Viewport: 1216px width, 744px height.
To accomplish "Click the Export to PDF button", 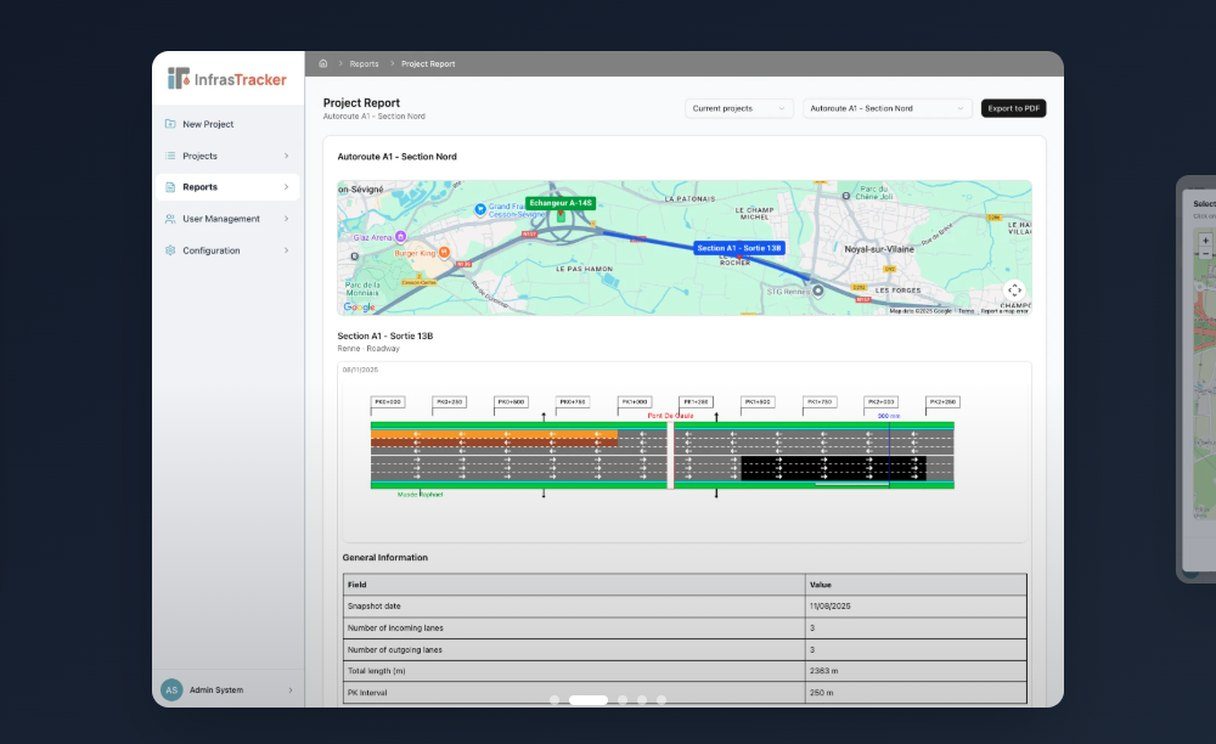I will [x=1013, y=108].
